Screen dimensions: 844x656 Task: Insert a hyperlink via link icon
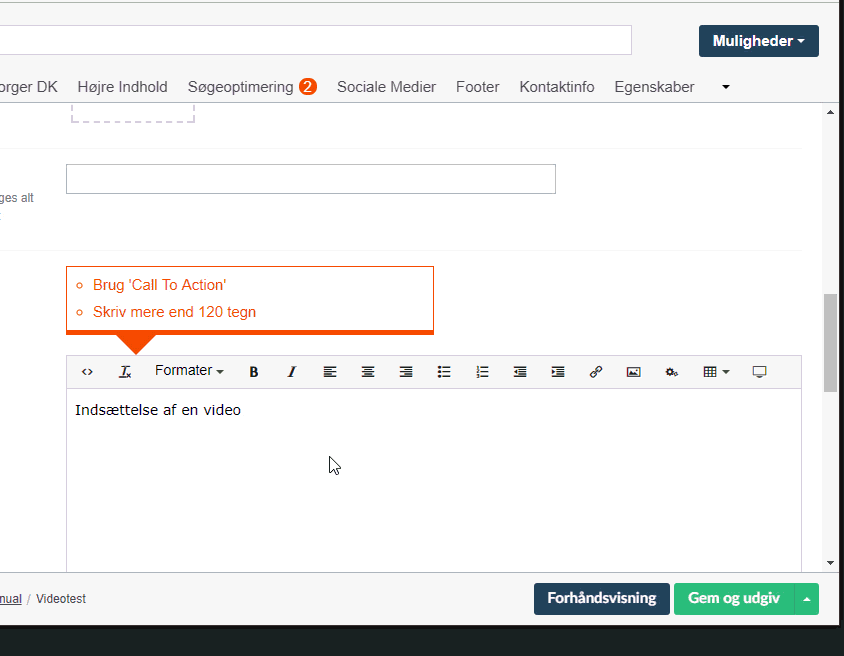pos(596,372)
